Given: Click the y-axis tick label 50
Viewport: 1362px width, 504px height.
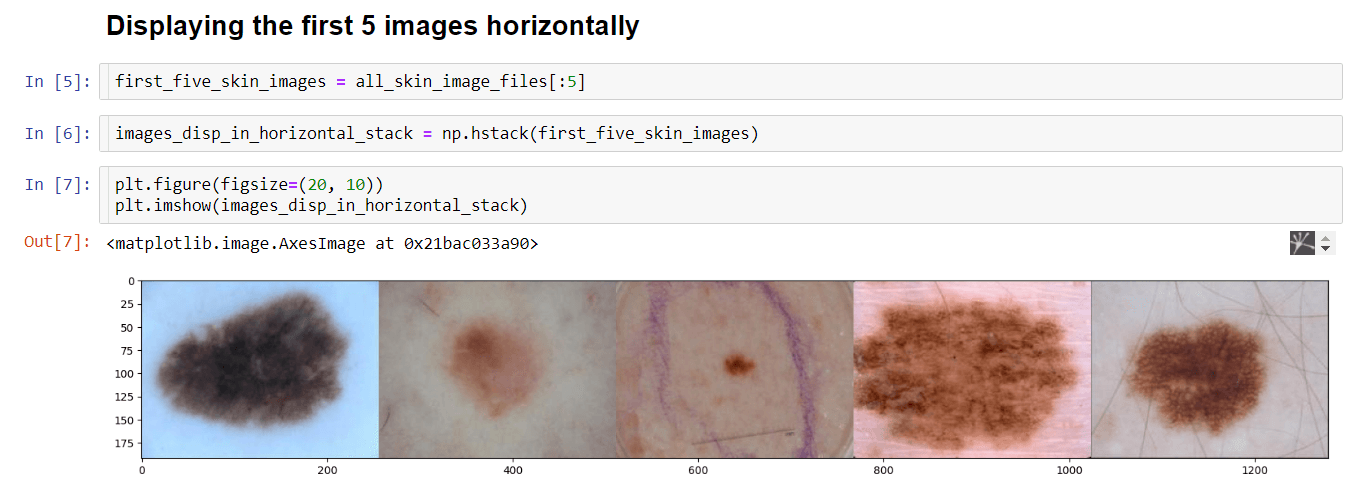Looking at the screenshot, I should [127, 328].
